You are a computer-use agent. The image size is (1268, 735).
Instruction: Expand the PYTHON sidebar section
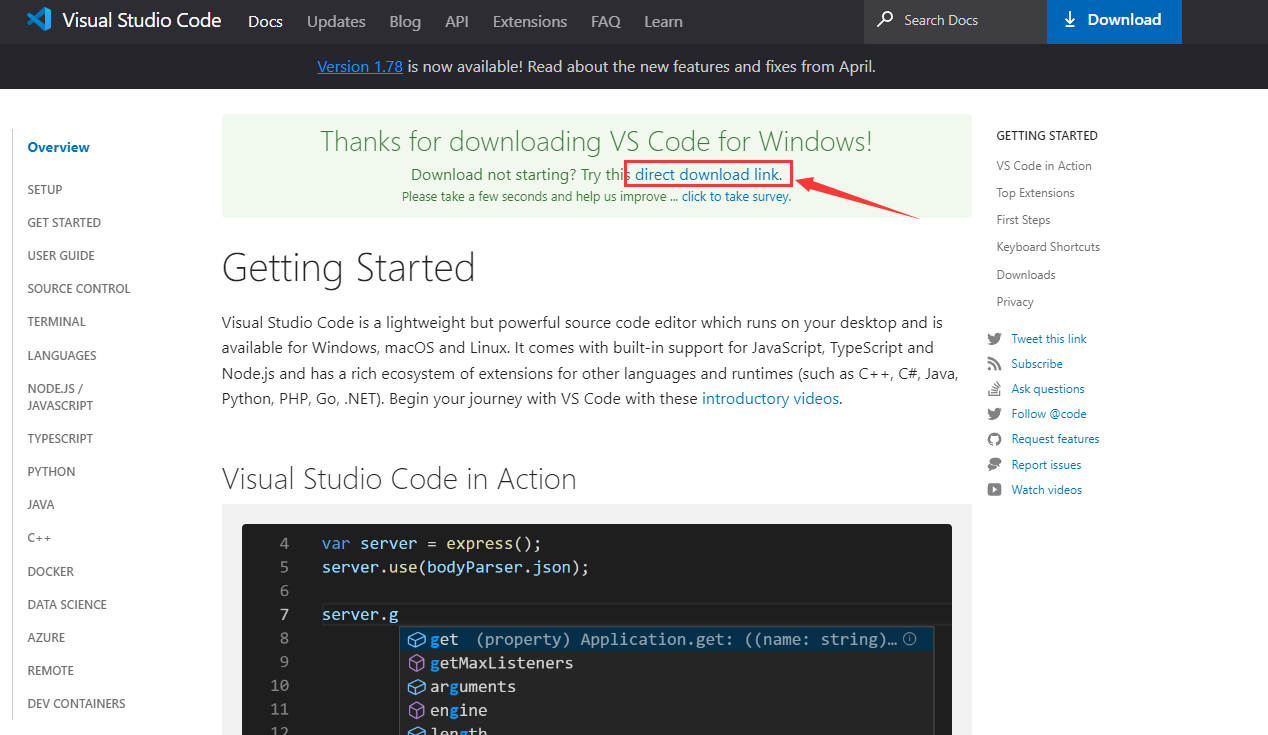pyautogui.click(x=52, y=471)
